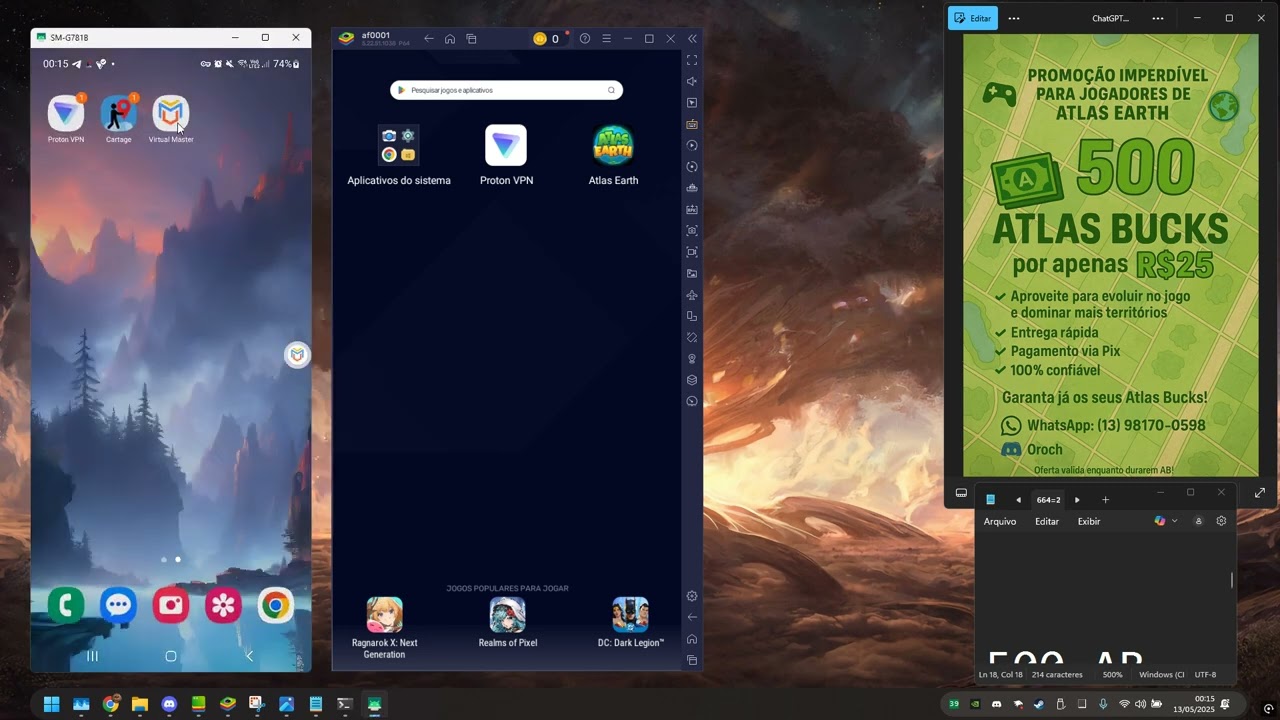Open Discord from the taskbar
The width and height of the screenshot is (1280, 720).
[169, 704]
